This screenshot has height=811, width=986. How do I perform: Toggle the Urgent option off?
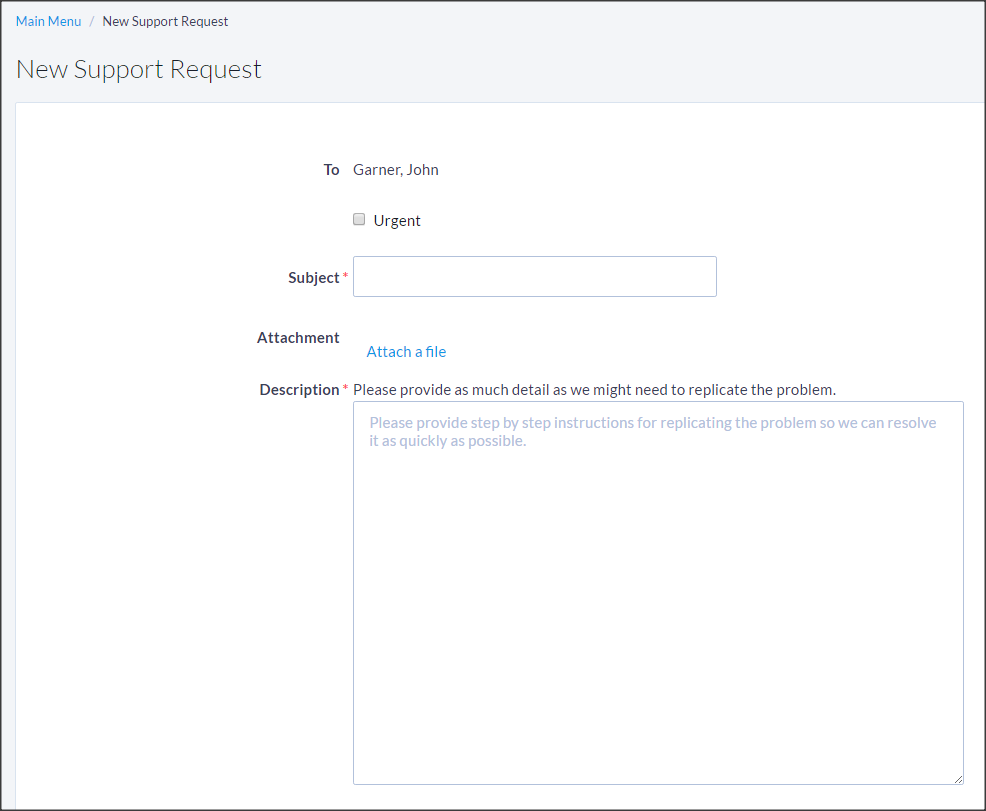359,219
